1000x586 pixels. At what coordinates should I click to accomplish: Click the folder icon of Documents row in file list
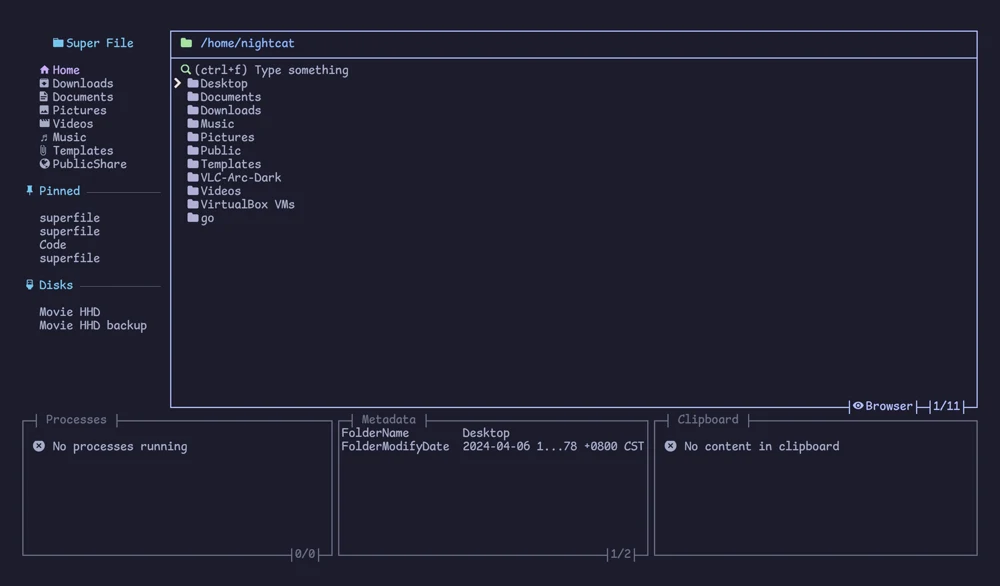pos(193,96)
